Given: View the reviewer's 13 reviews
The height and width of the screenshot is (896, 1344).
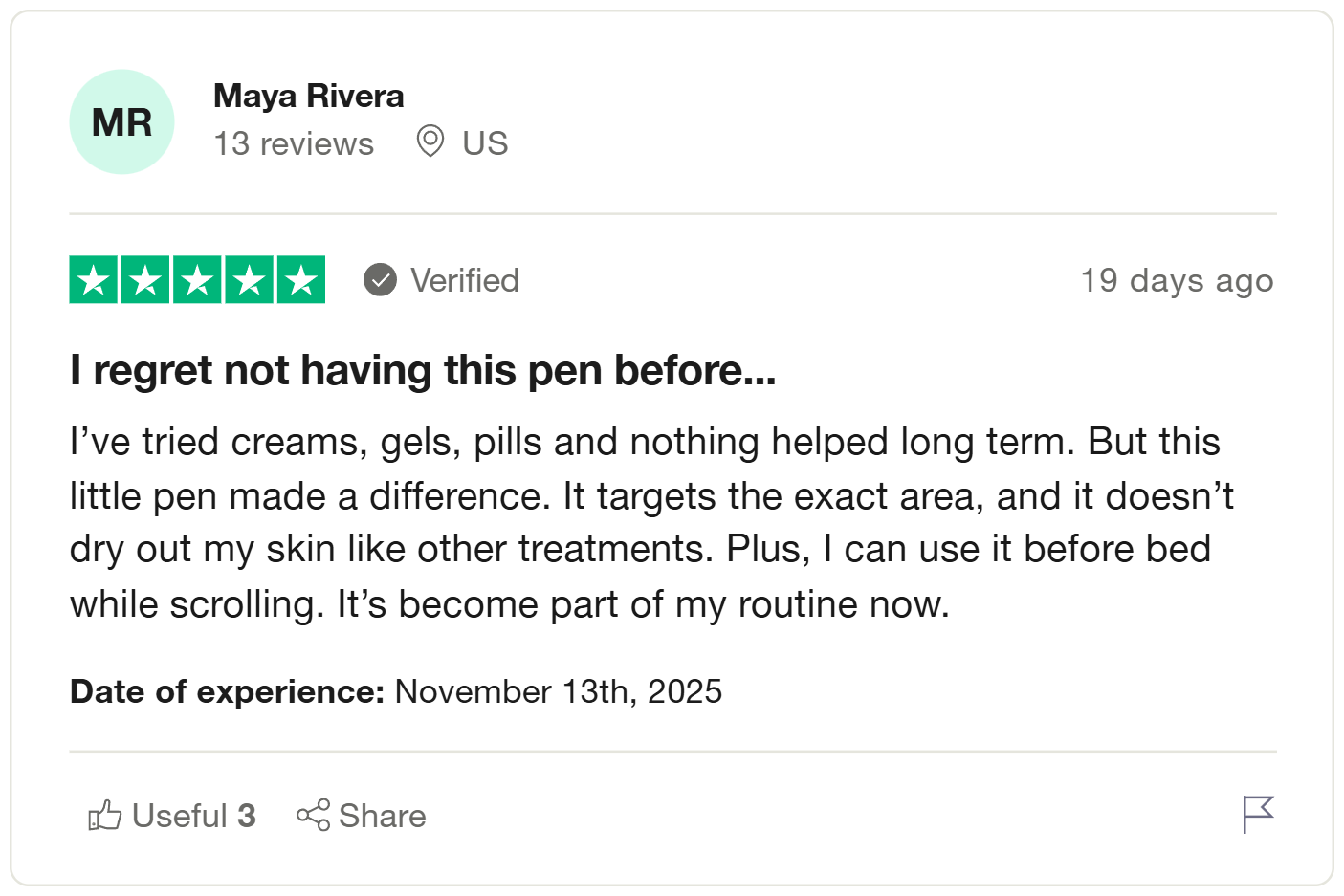Looking at the screenshot, I should click(294, 143).
